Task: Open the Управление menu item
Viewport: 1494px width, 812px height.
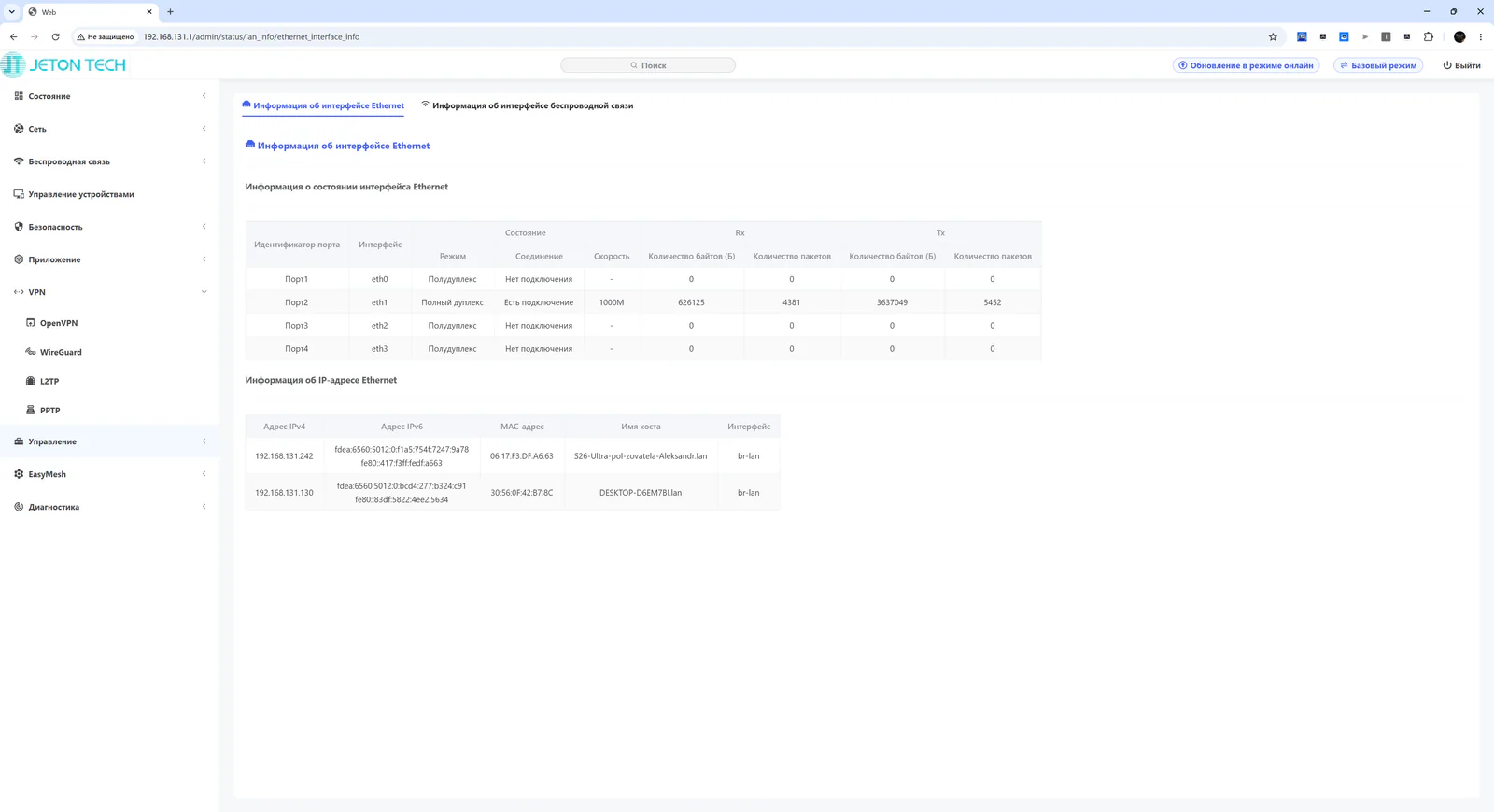Action: coord(109,441)
